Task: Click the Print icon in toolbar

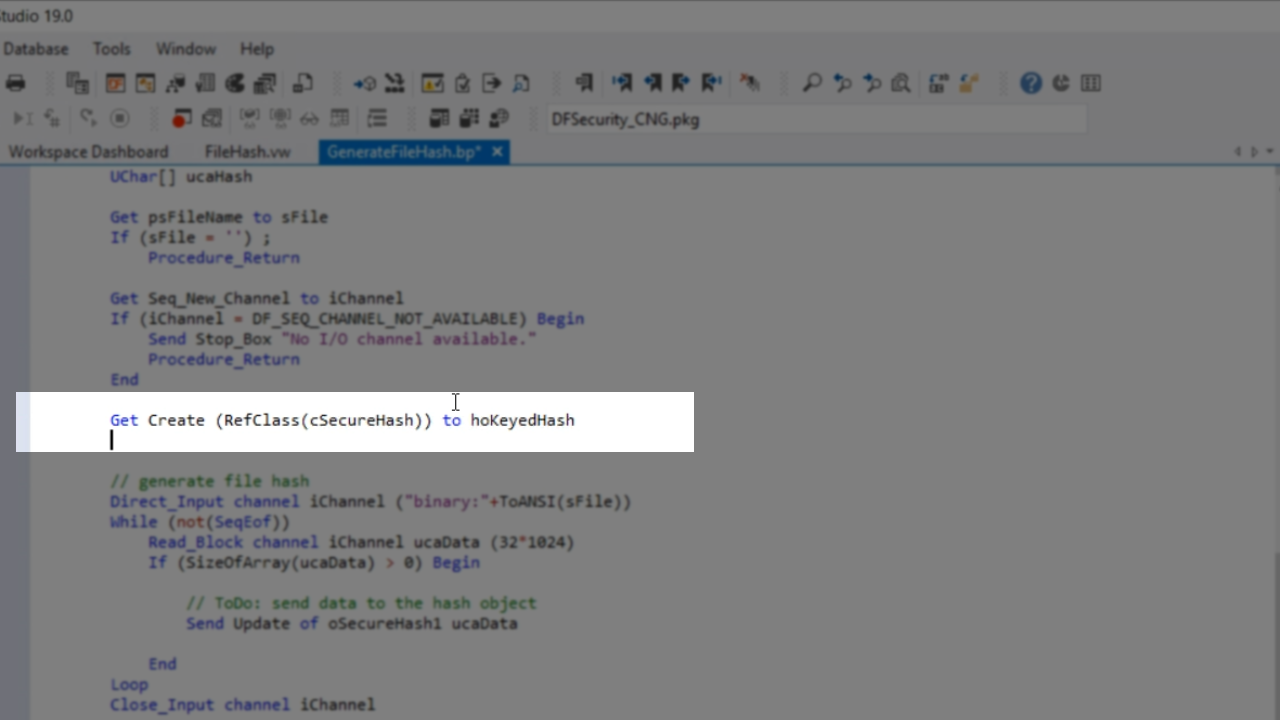Action: pos(15,83)
